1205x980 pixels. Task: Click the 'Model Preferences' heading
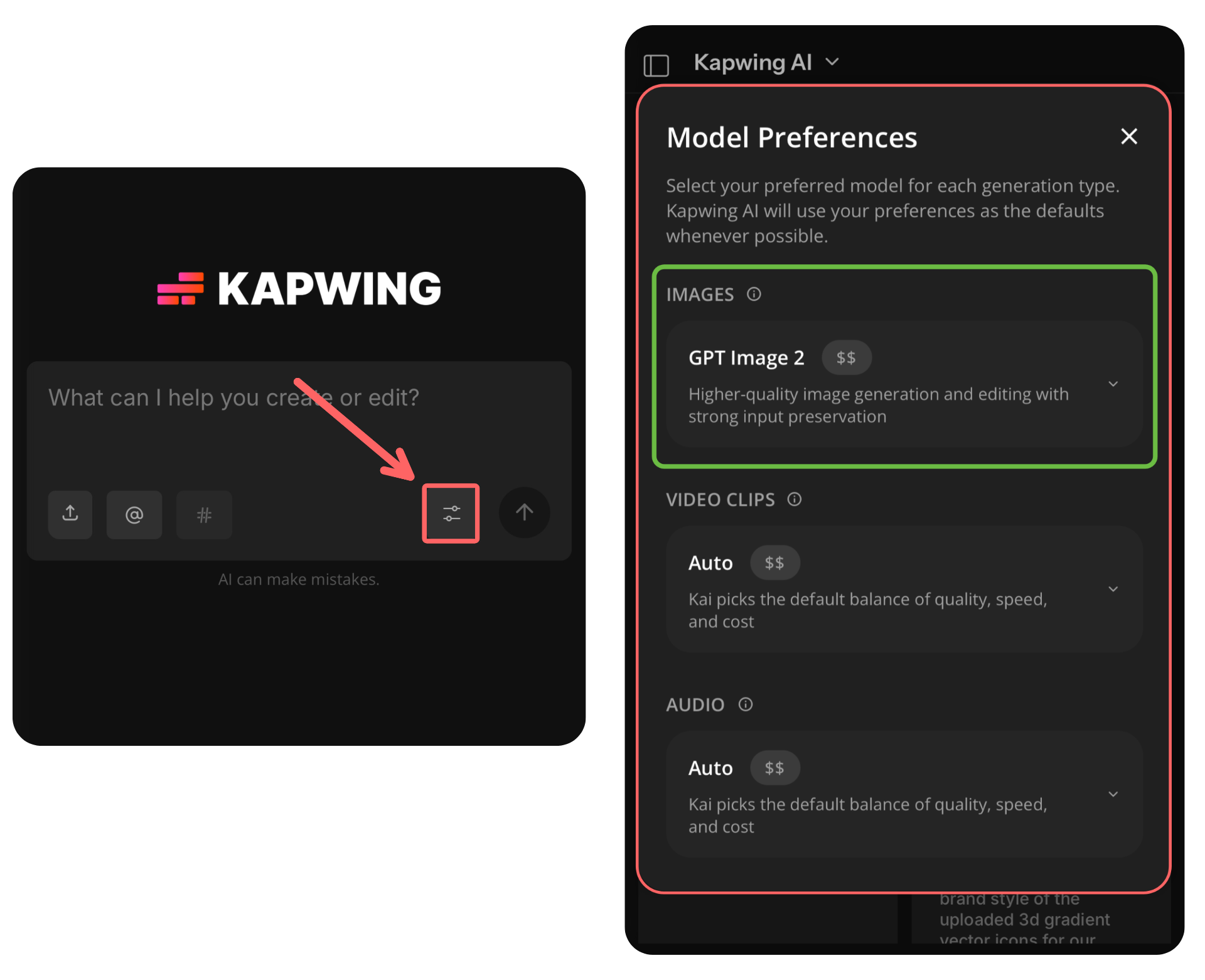click(791, 137)
